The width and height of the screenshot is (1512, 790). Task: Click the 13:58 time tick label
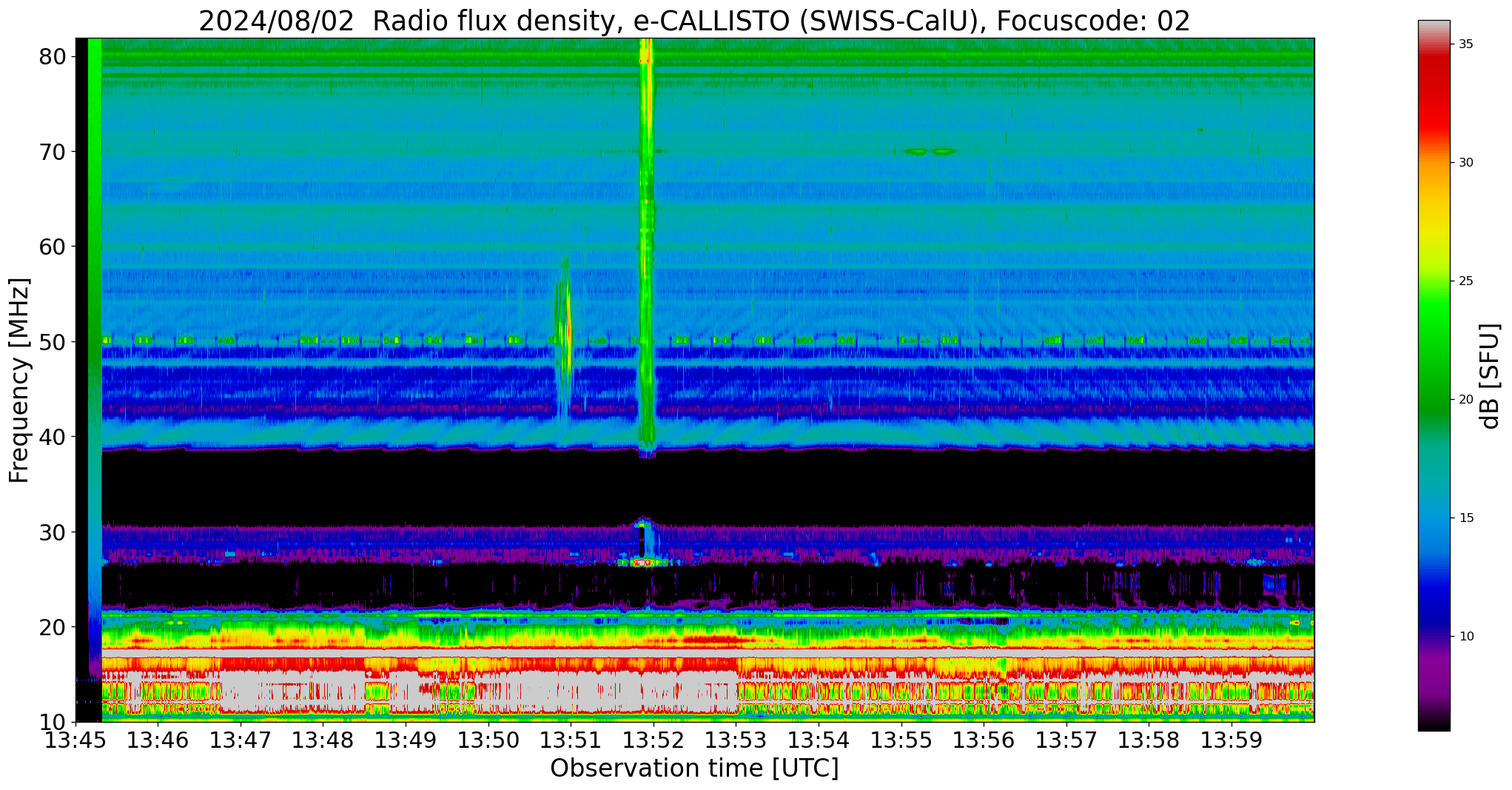1148,740
